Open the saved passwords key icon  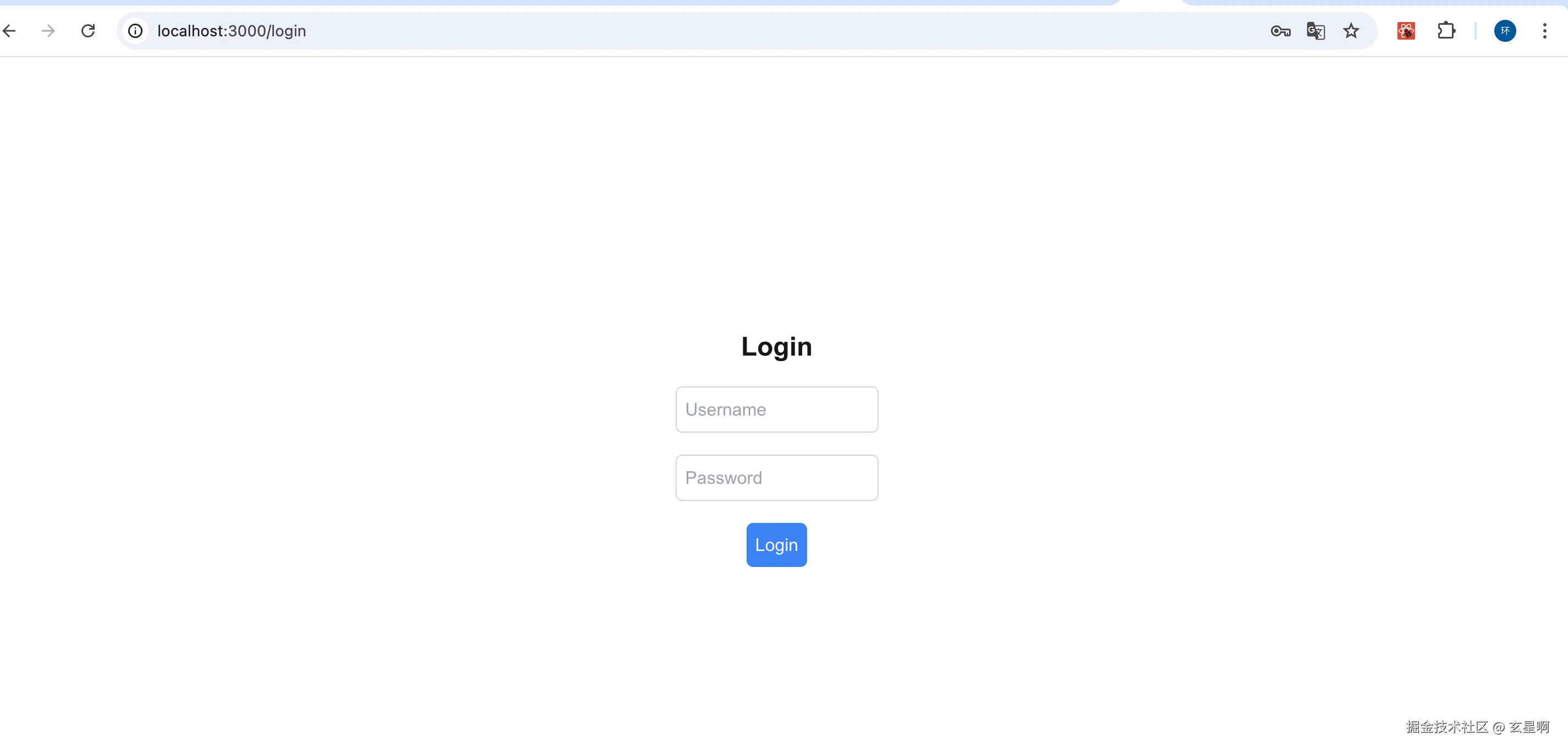1281,30
